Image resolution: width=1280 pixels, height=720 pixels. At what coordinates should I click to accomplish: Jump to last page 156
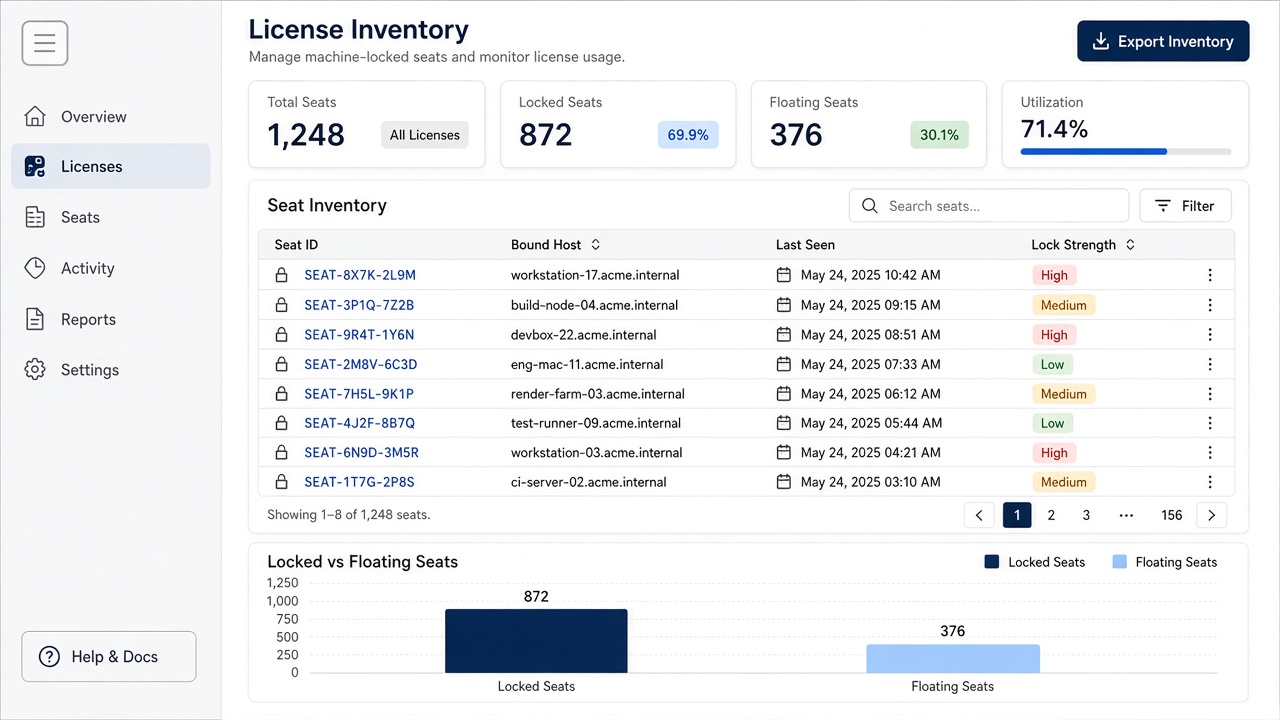[x=1172, y=515]
